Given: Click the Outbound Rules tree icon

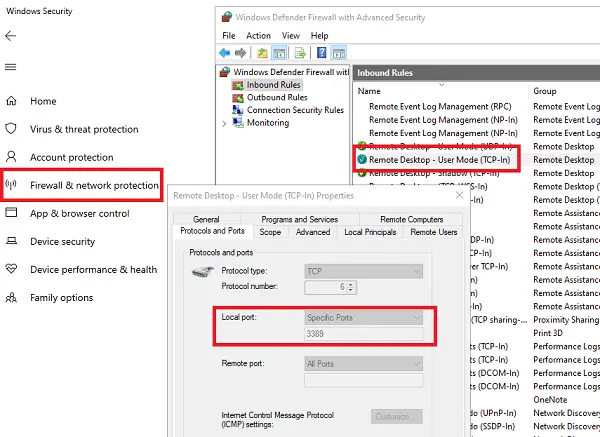Looking at the screenshot, I should point(238,98).
